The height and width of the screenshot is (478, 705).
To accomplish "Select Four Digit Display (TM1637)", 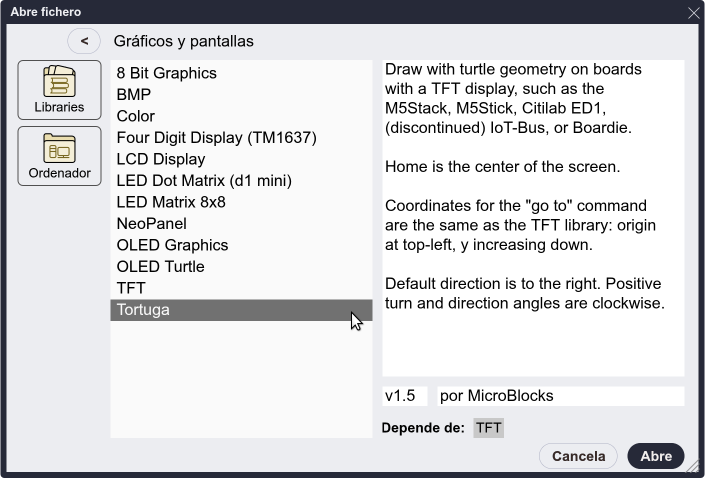I will 216,138.
